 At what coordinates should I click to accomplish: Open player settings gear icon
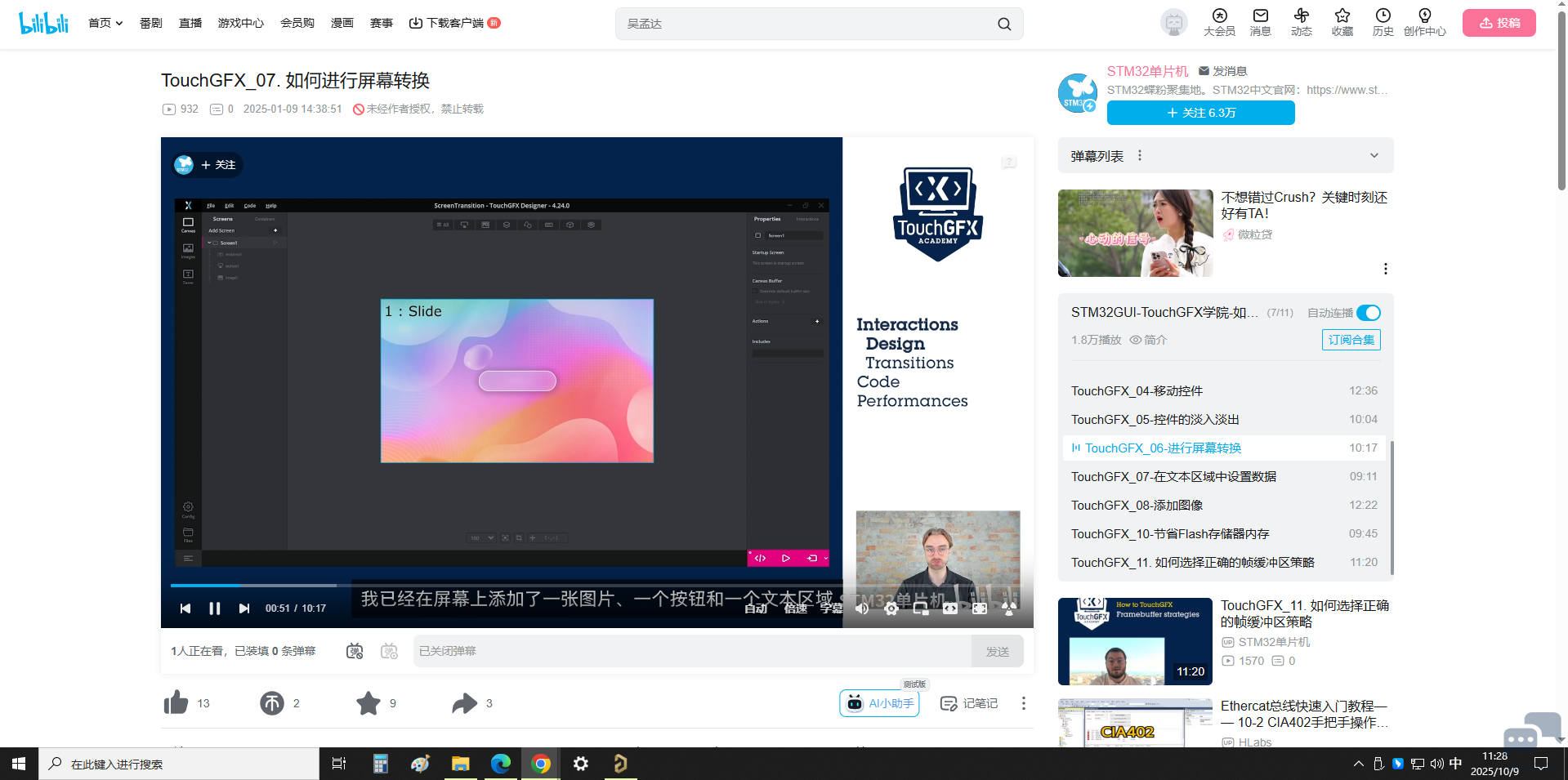[891, 608]
